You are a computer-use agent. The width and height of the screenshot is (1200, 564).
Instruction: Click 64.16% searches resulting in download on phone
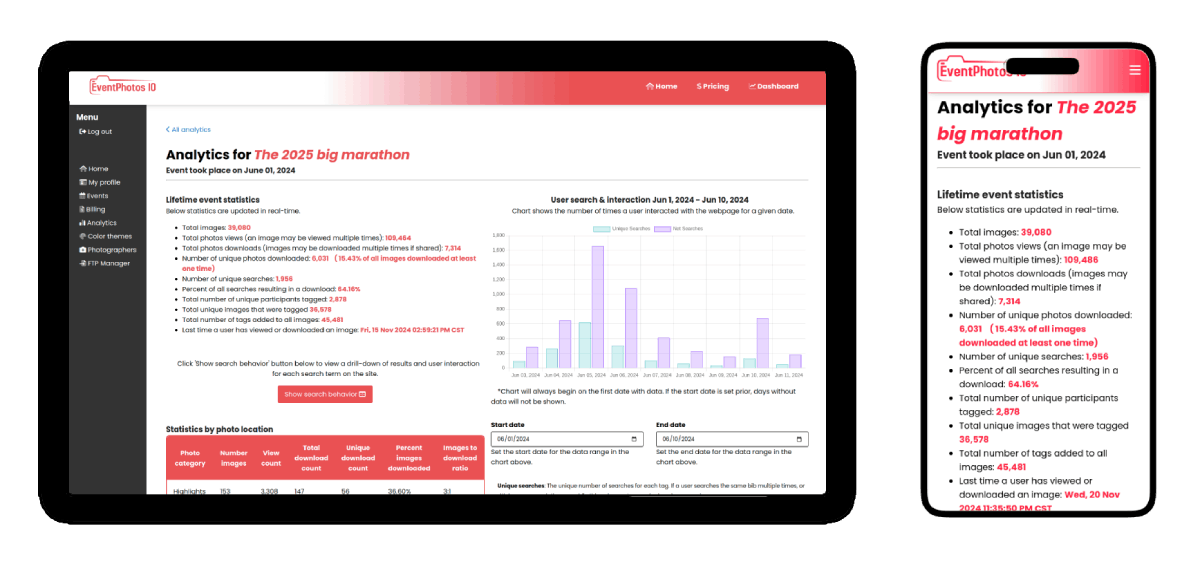1023,384
